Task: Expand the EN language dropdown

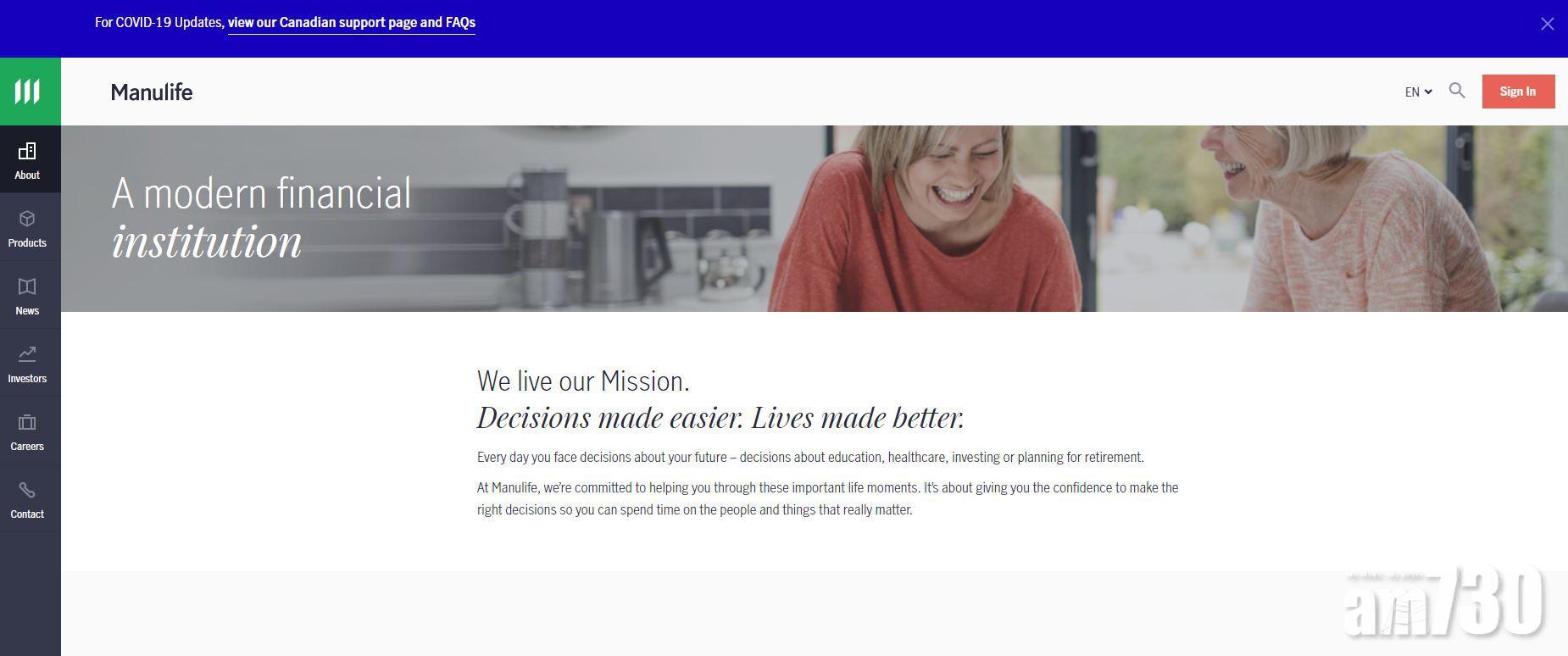Action: point(1418,92)
